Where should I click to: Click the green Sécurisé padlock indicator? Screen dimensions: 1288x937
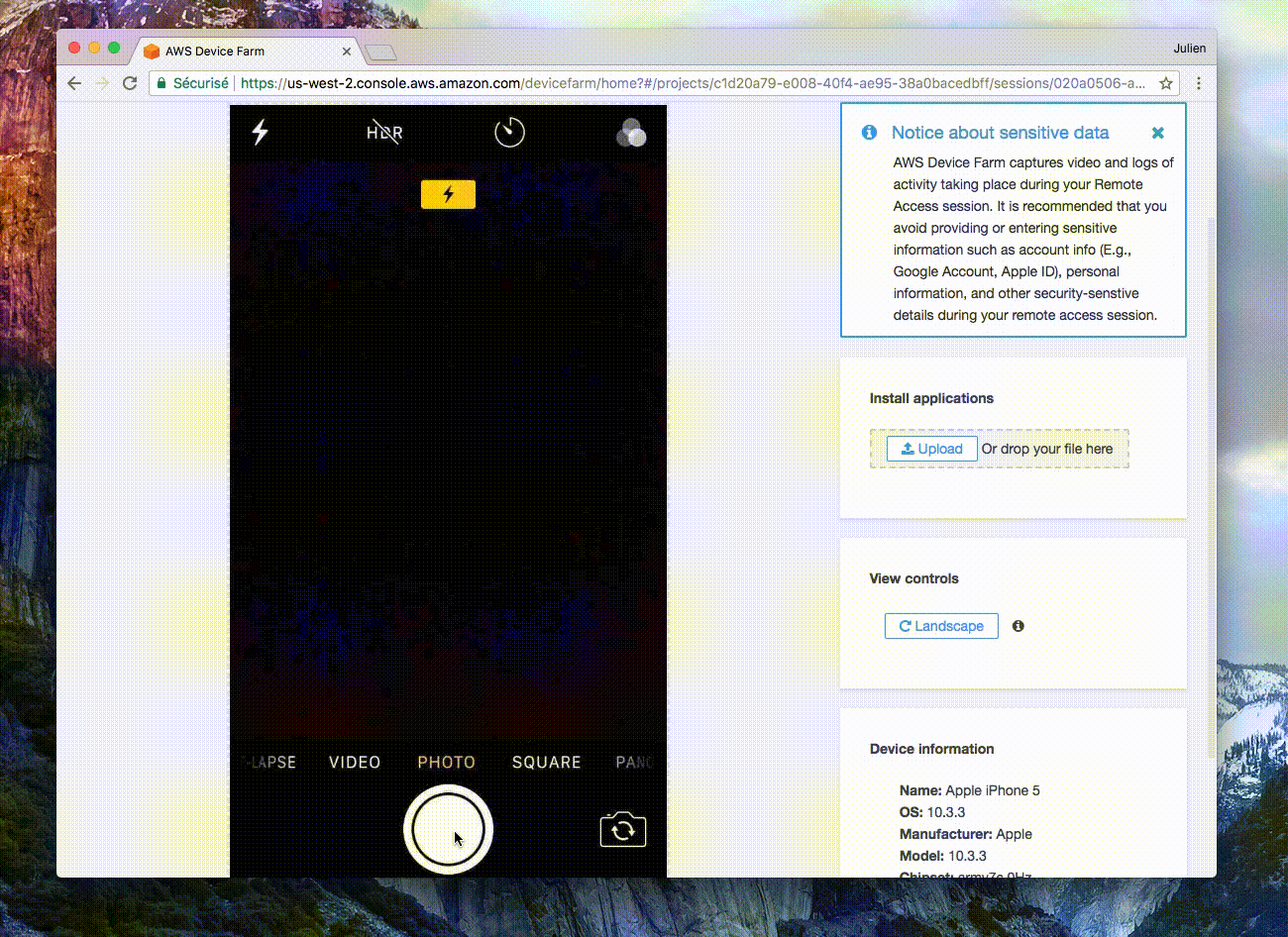coord(192,83)
